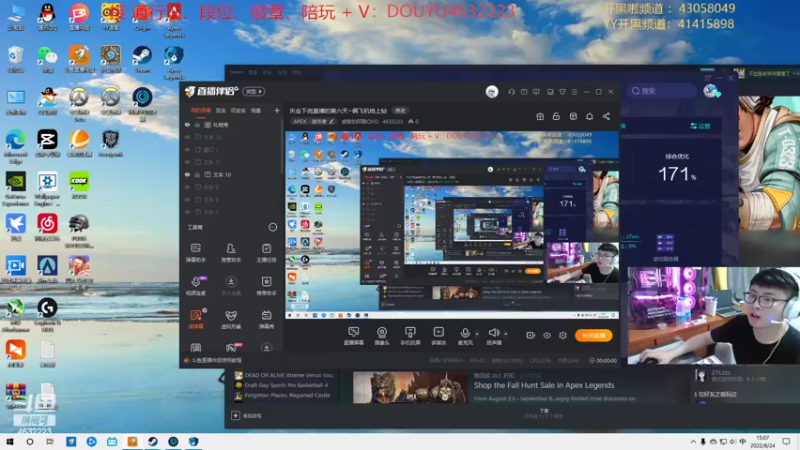Open the WeChat desktop icon

click(47, 59)
